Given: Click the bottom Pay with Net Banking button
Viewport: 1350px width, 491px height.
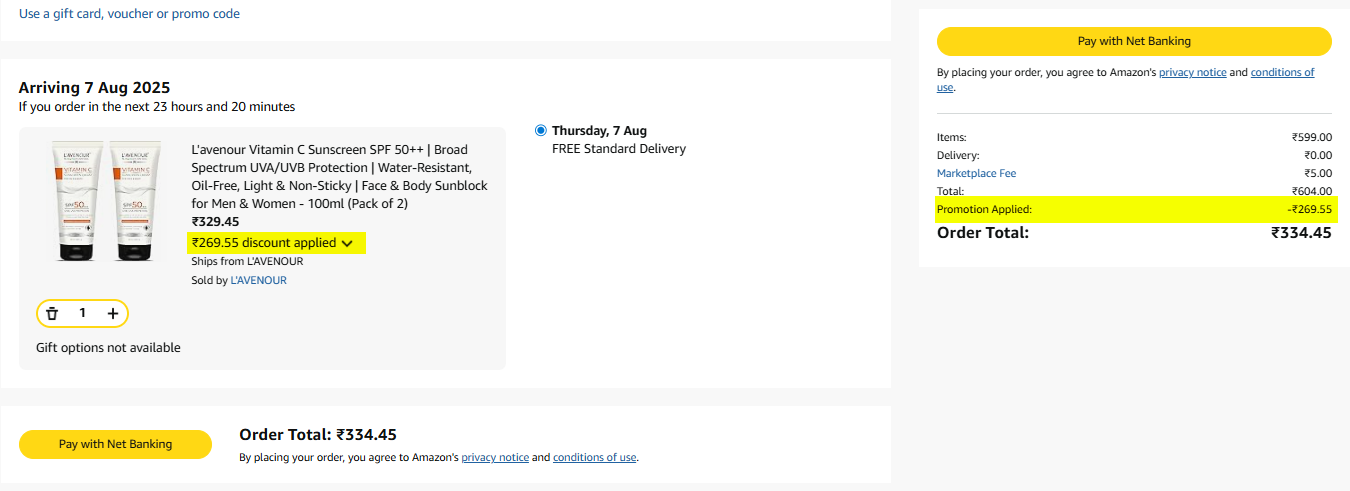Looking at the screenshot, I should [x=115, y=444].
